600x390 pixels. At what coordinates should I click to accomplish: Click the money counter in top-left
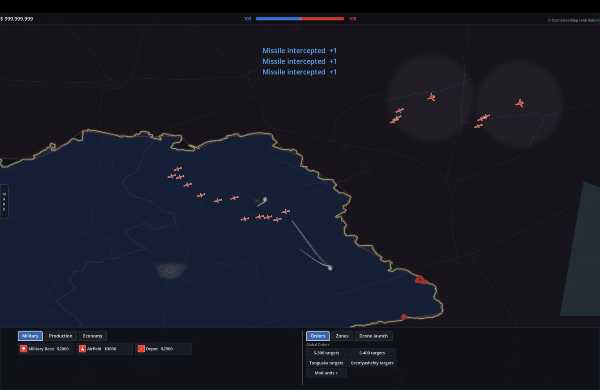pyautogui.click(x=17, y=19)
